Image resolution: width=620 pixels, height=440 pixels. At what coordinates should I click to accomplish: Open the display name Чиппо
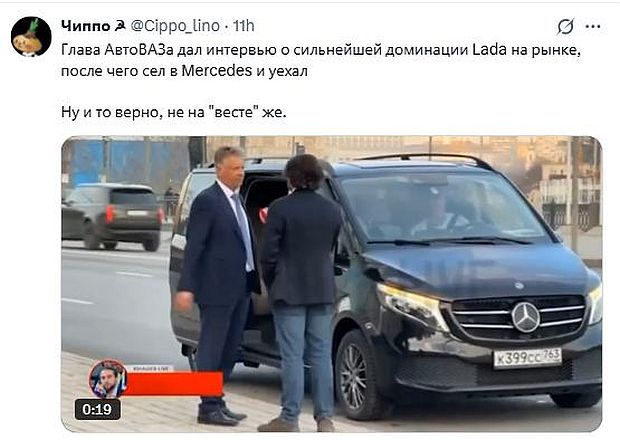[x=86, y=26]
